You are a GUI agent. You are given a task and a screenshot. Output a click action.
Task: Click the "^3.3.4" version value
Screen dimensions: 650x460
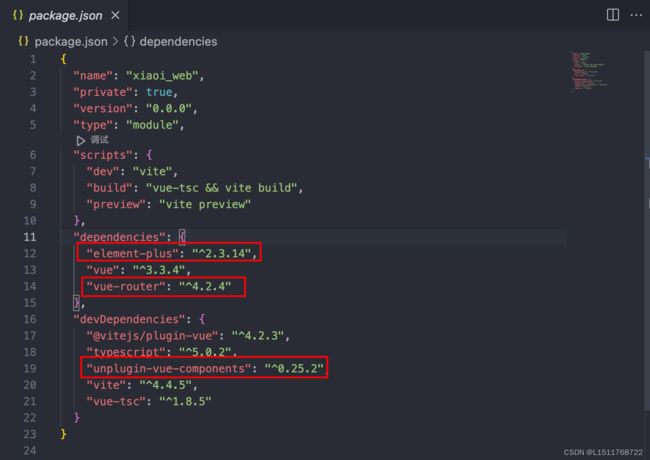(x=159, y=270)
